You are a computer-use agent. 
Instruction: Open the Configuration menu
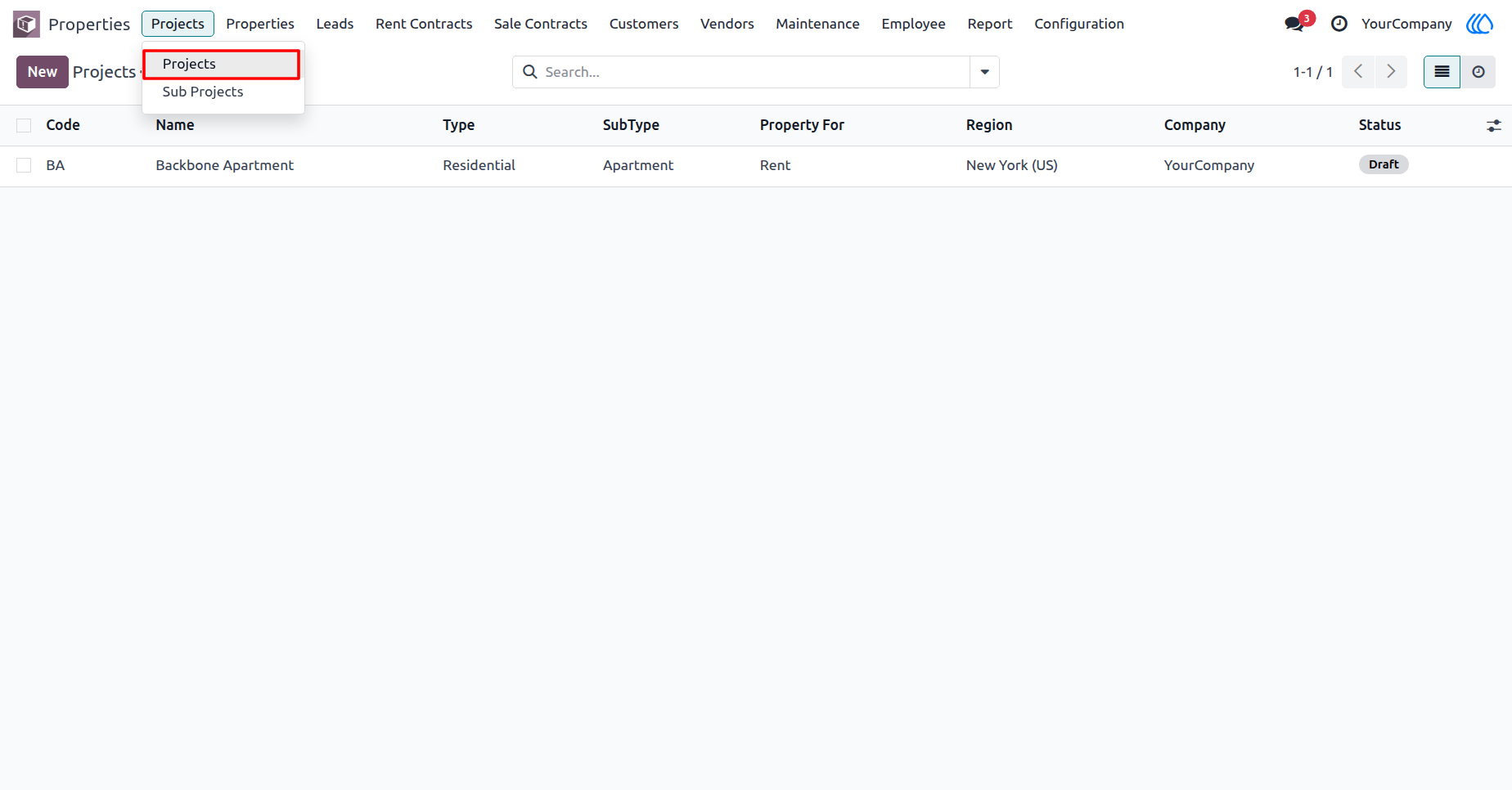click(1079, 24)
